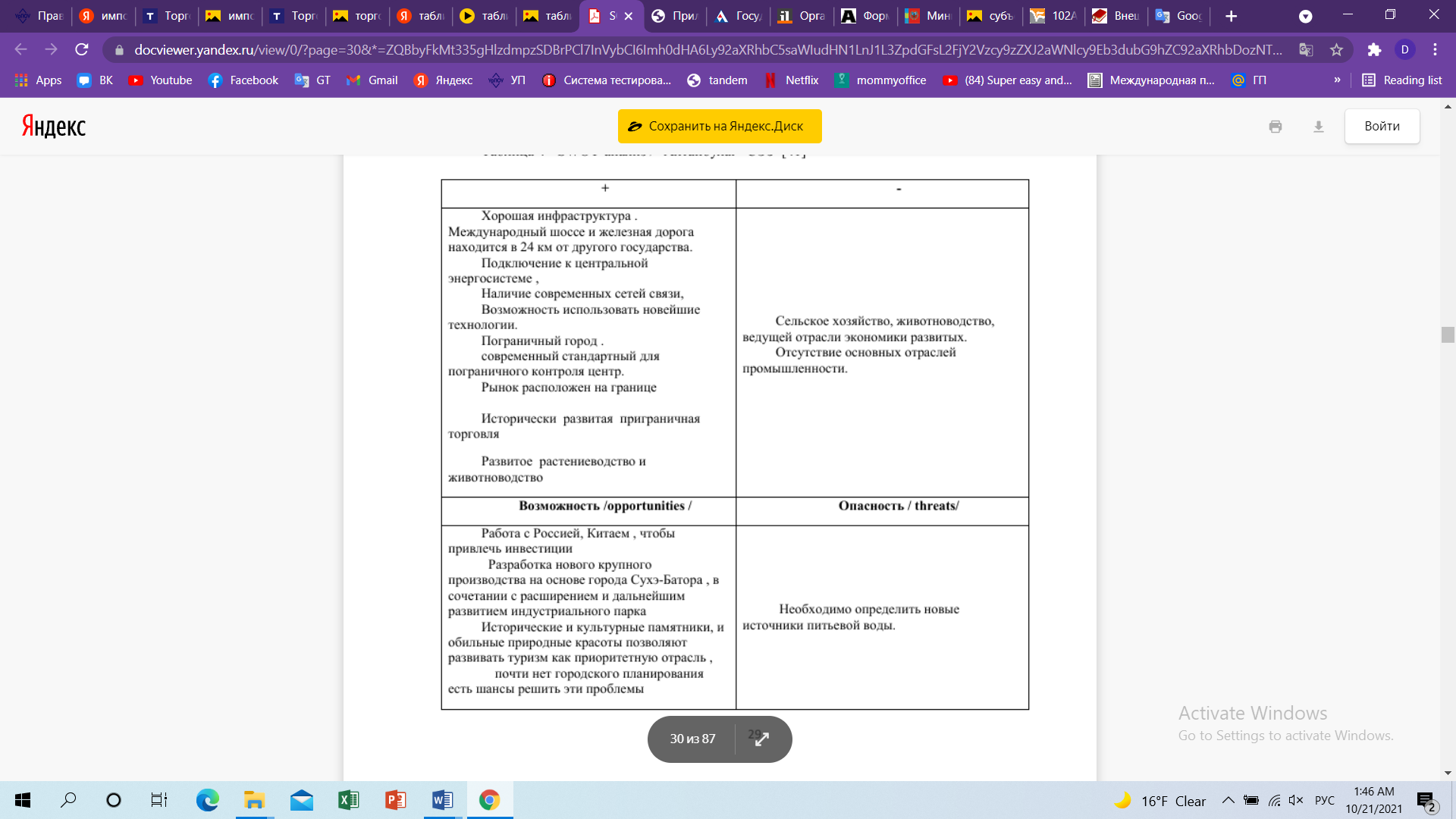This screenshot has width=1456, height=819.
Task: Show hidden system tray icons
Action: point(1228,800)
